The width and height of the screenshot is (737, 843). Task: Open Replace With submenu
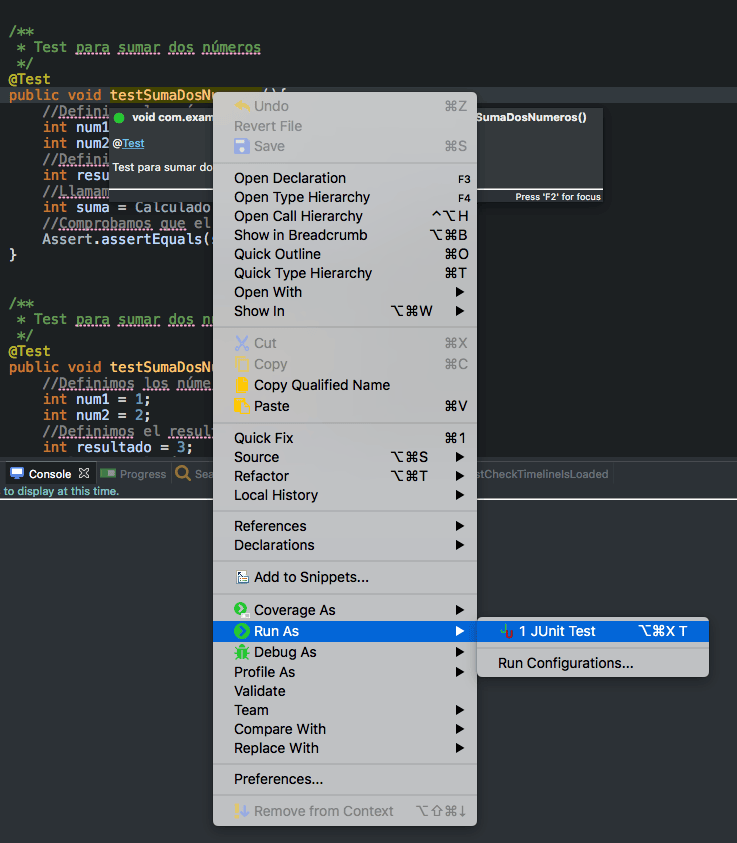tap(345, 748)
